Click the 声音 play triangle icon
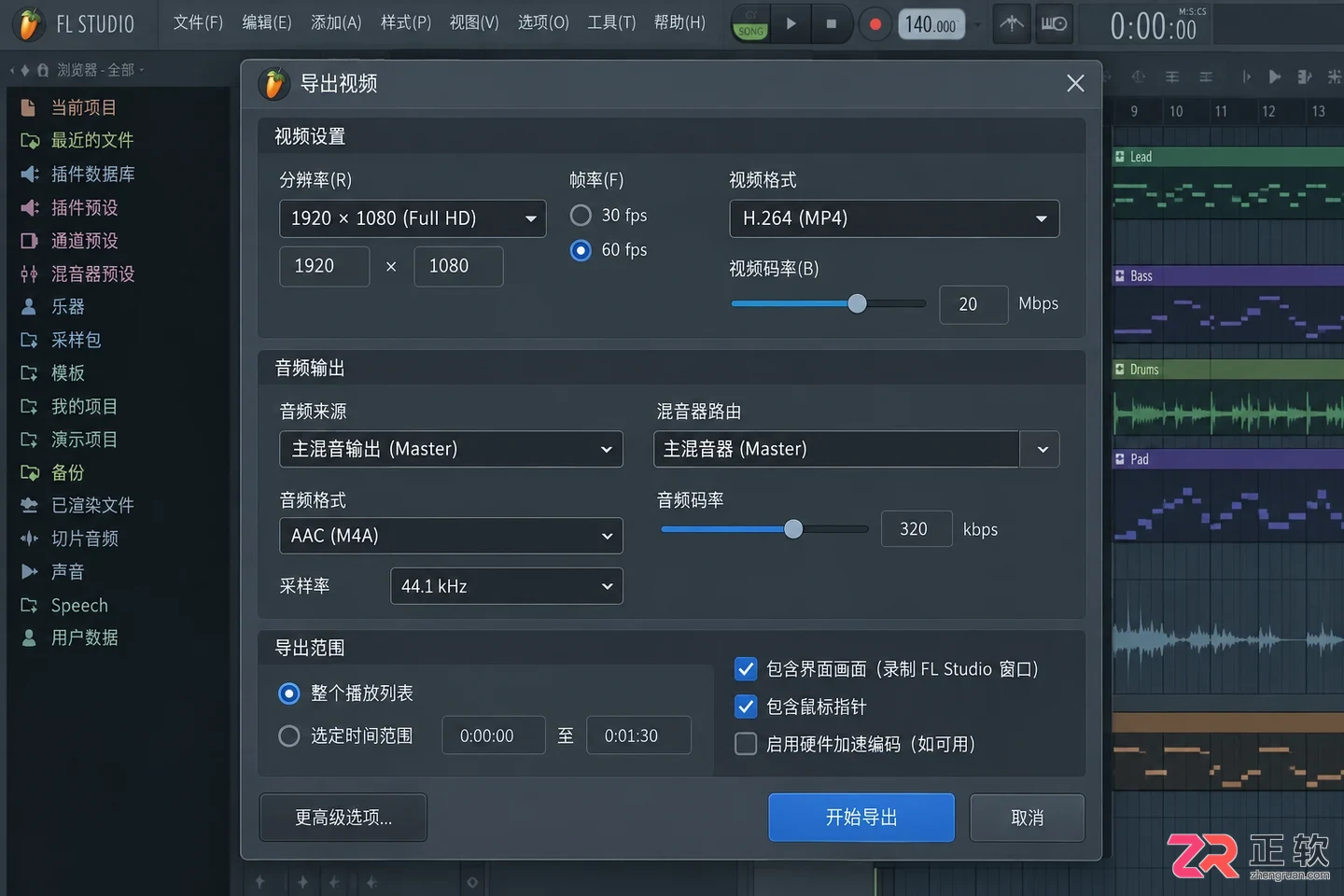The height and width of the screenshot is (896, 1344). click(30, 571)
